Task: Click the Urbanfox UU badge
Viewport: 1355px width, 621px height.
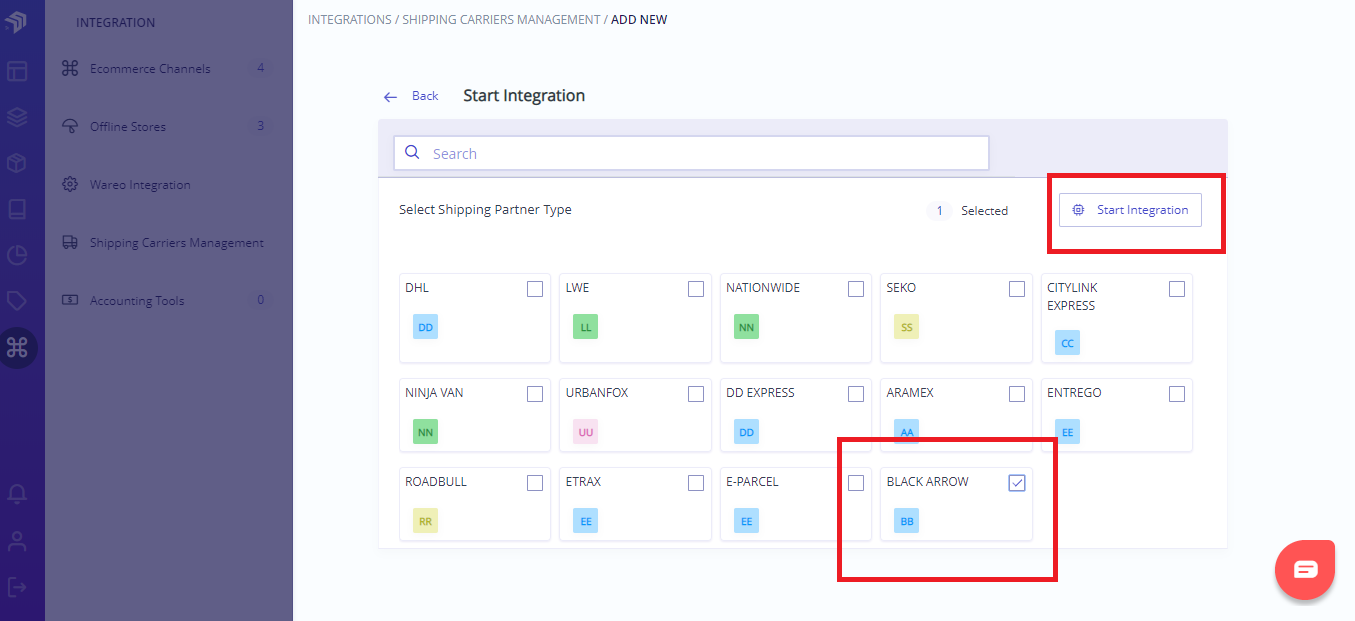Action: pos(585,432)
